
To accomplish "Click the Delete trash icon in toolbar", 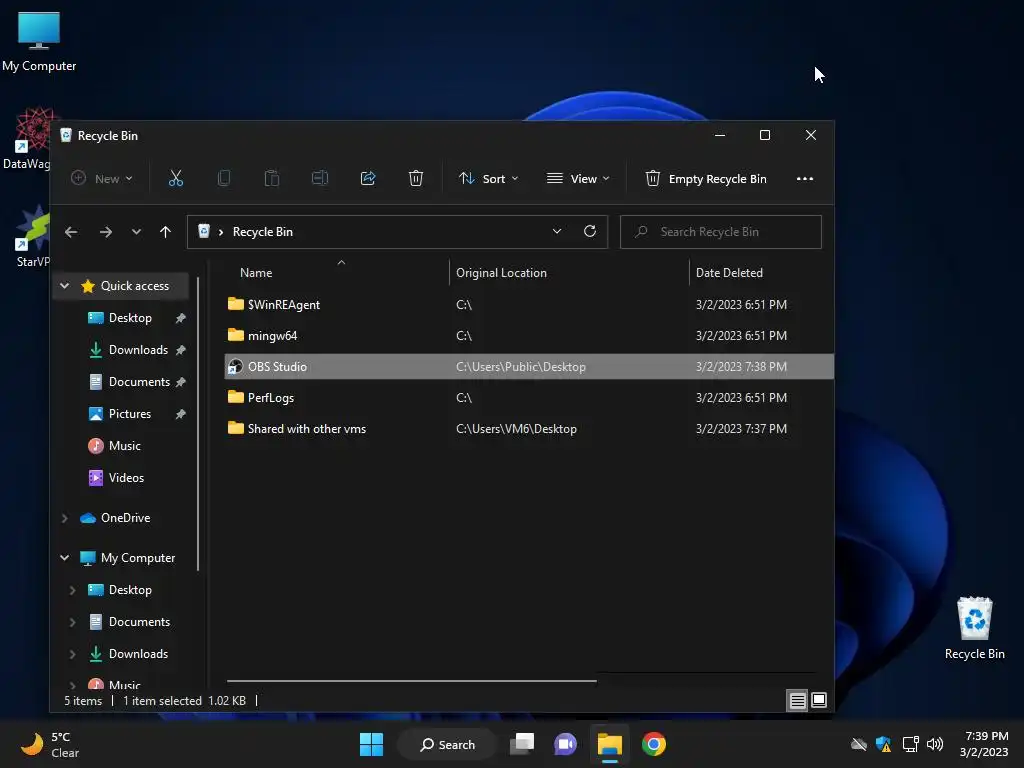I will click(416, 178).
